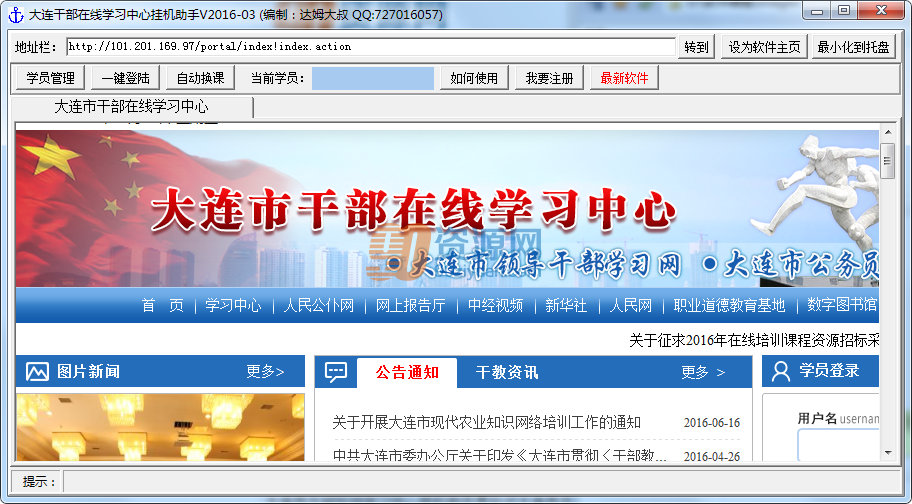The width and height of the screenshot is (912, 504).
Task: Click the 转到 go button
Action: (x=696, y=47)
